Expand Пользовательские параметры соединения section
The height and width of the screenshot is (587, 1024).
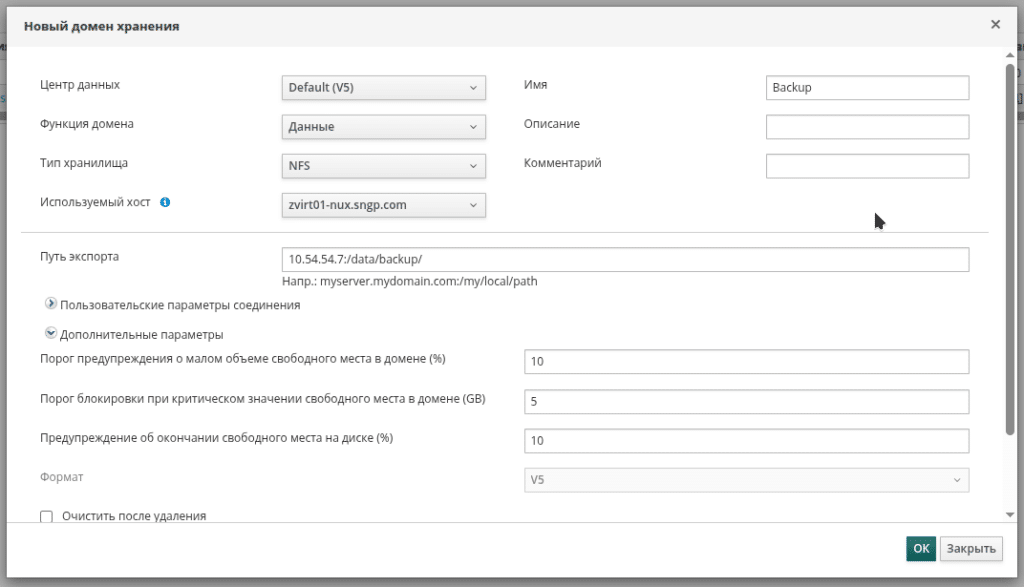click(x=51, y=304)
